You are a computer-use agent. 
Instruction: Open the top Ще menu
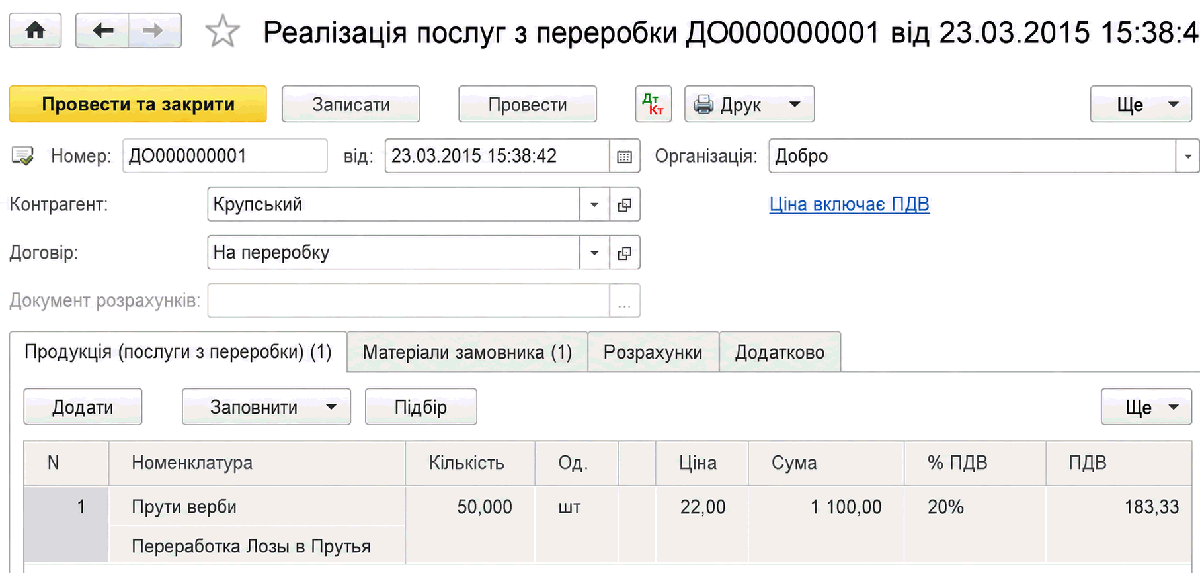pyautogui.click(x=1141, y=104)
